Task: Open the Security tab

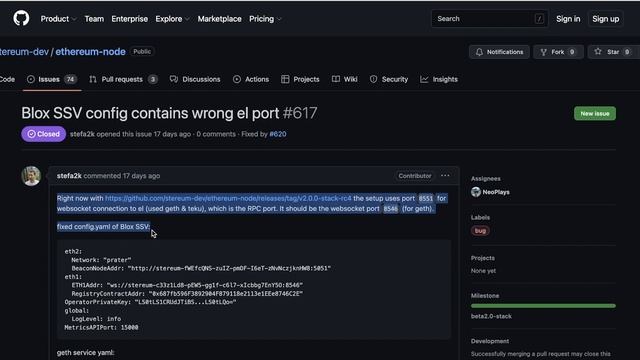Action: pos(389,79)
